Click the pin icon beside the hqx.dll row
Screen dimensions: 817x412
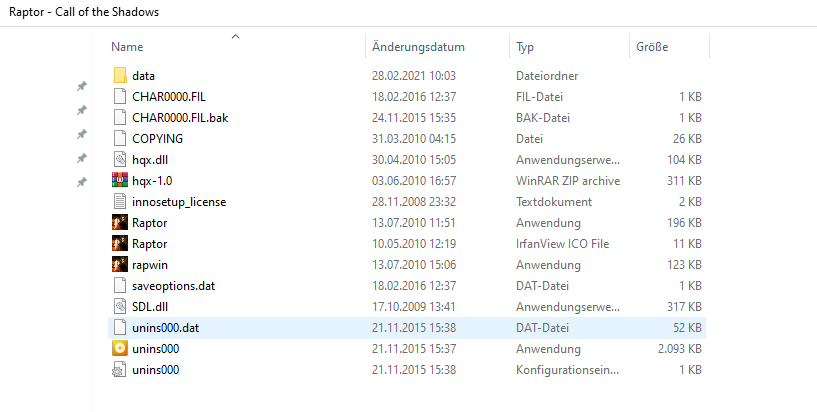82,158
